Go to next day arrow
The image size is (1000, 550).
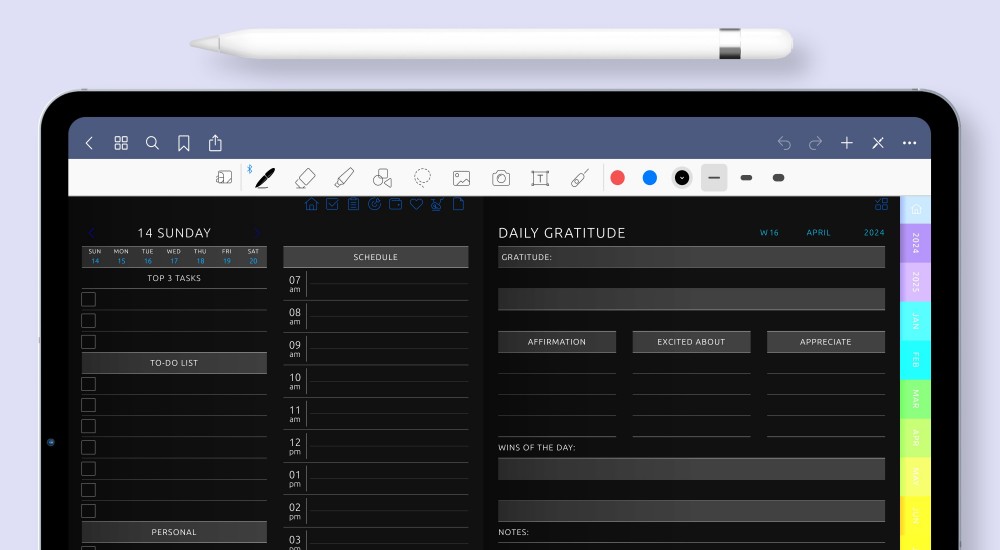tap(258, 233)
